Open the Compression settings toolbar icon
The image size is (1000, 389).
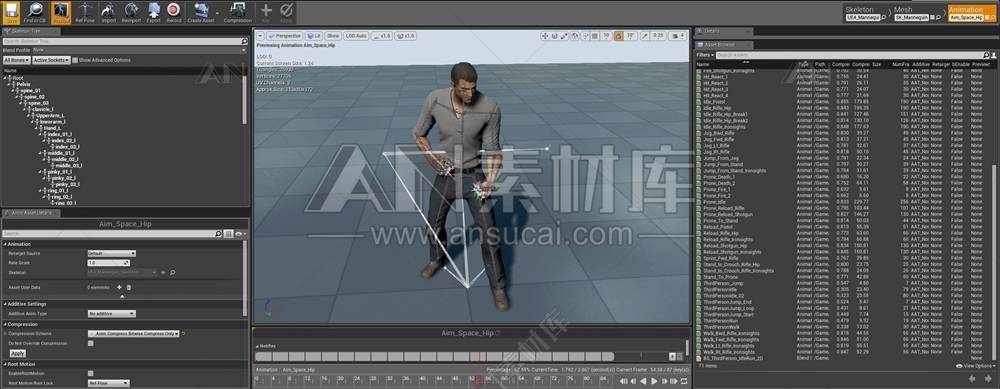[238, 12]
